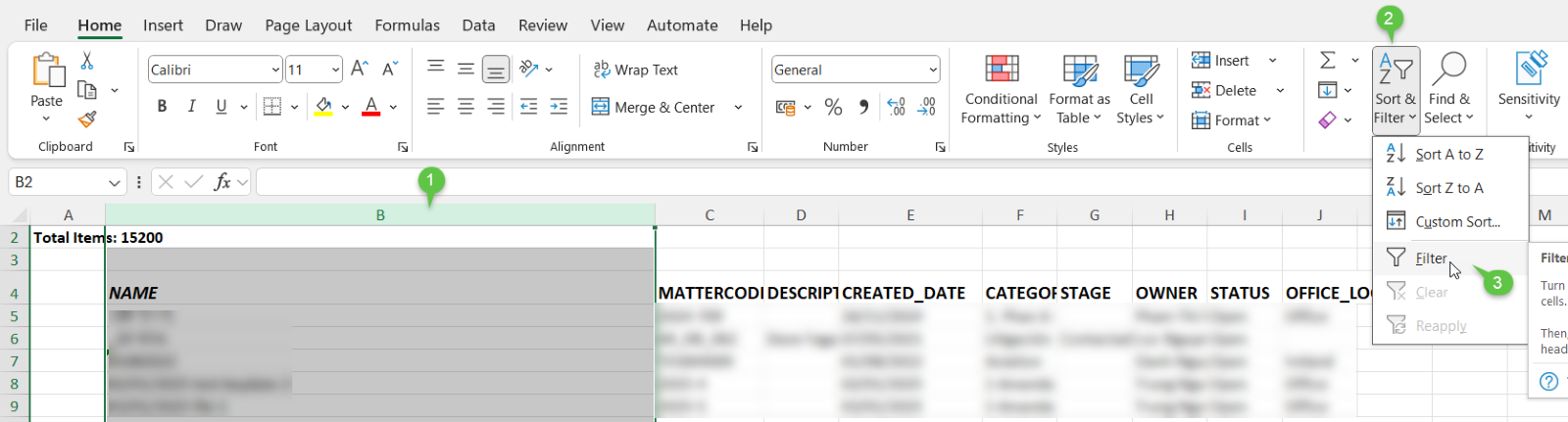
Task: Bottom align cell contents
Action: point(497,69)
